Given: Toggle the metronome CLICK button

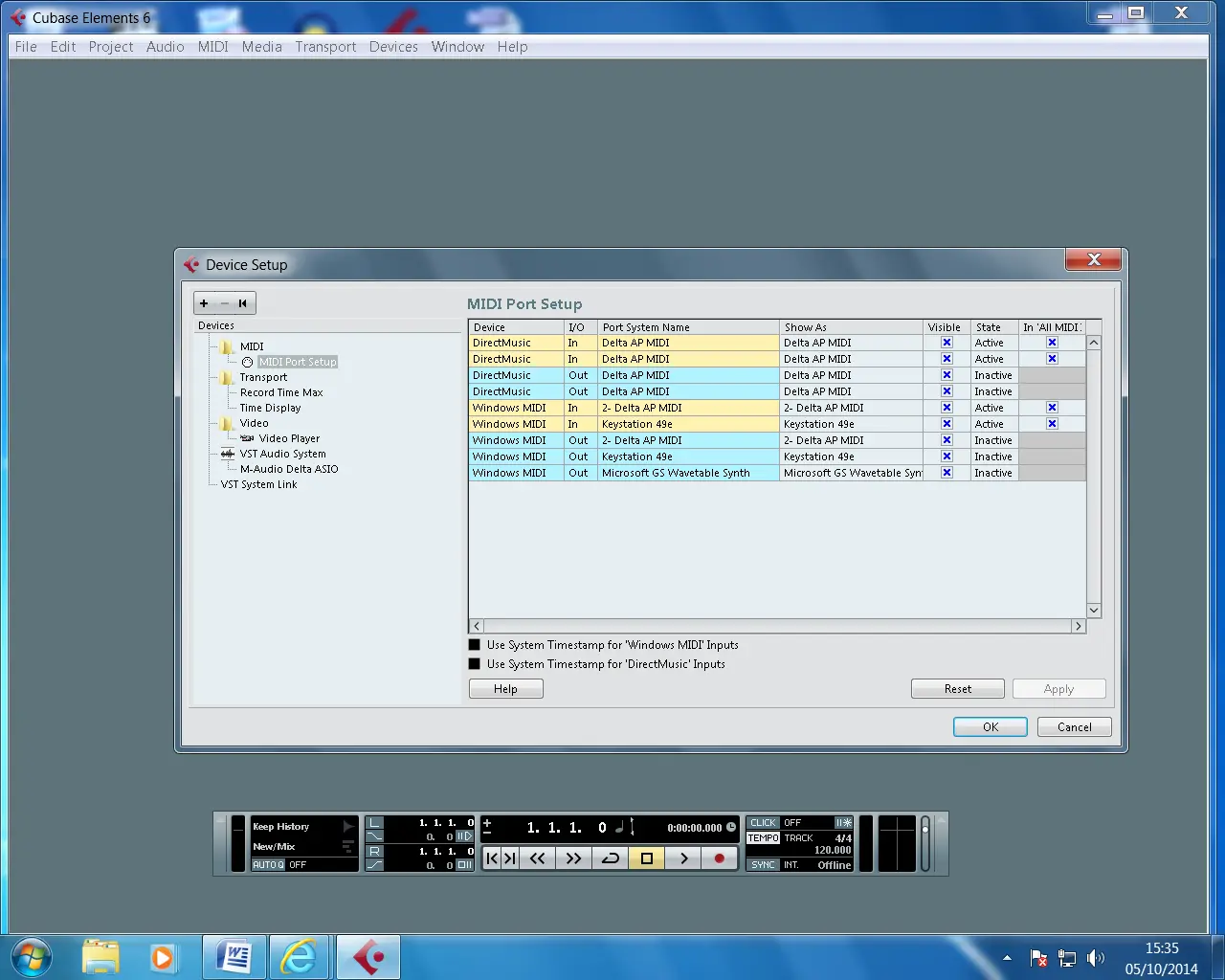Looking at the screenshot, I should click(x=763, y=823).
